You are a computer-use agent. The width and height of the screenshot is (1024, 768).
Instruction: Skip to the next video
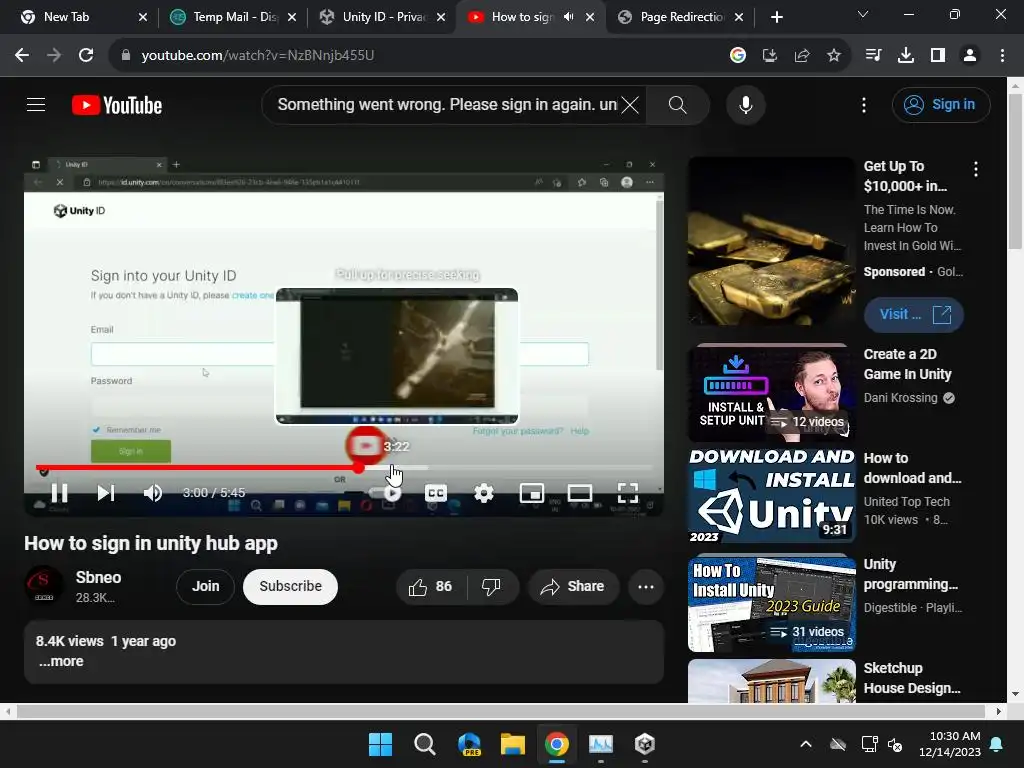coord(106,493)
